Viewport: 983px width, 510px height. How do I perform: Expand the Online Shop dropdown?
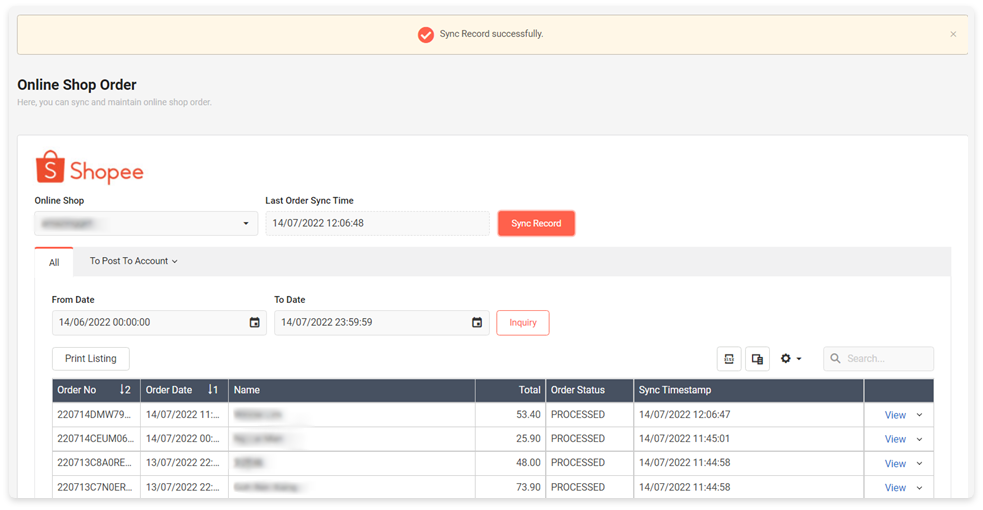(x=246, y=224)
